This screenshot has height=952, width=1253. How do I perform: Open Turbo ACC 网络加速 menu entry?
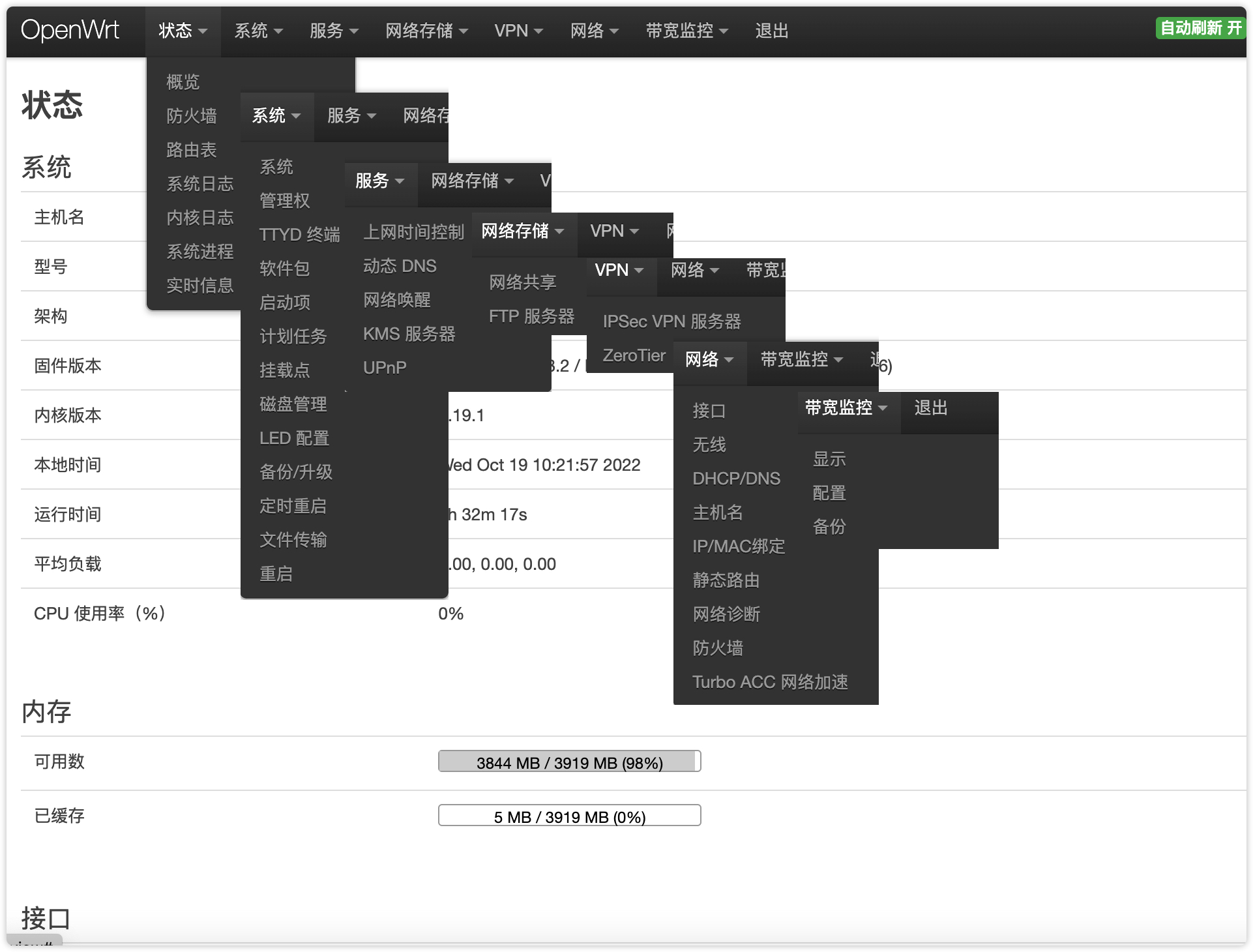pyautogui.click(x=770, y=681)
